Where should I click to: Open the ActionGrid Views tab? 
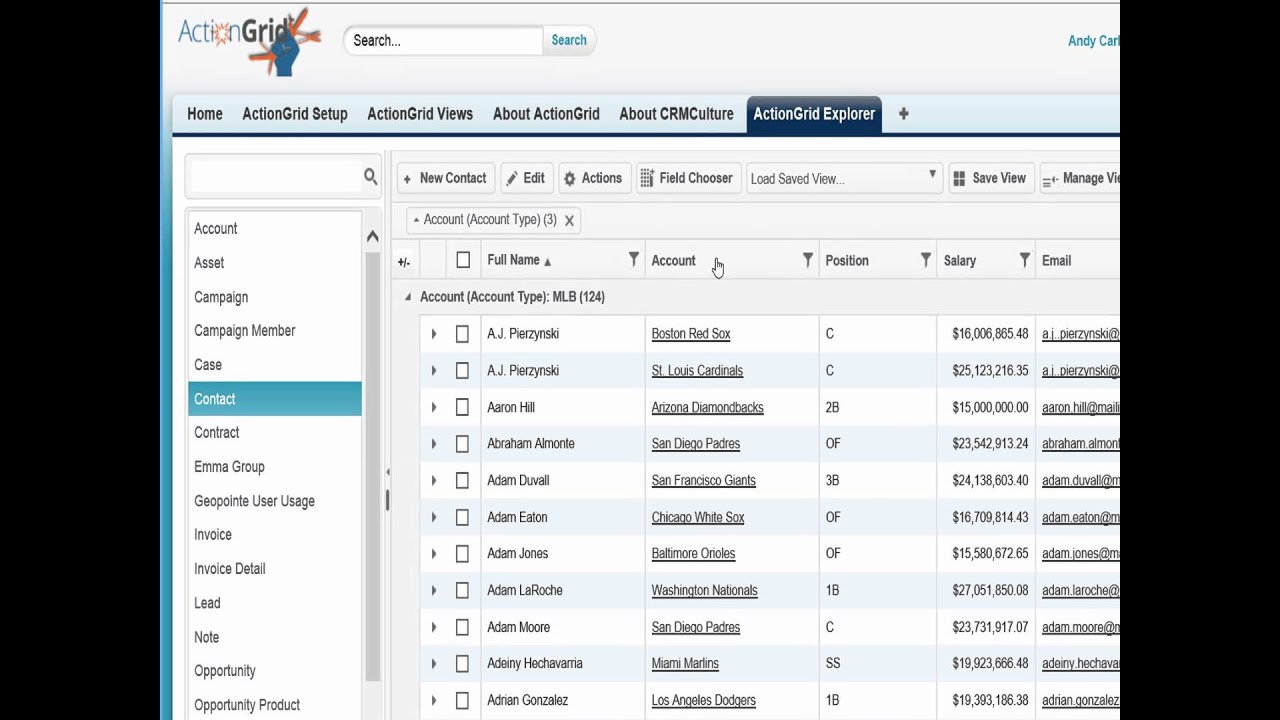(x=420, y=114)
